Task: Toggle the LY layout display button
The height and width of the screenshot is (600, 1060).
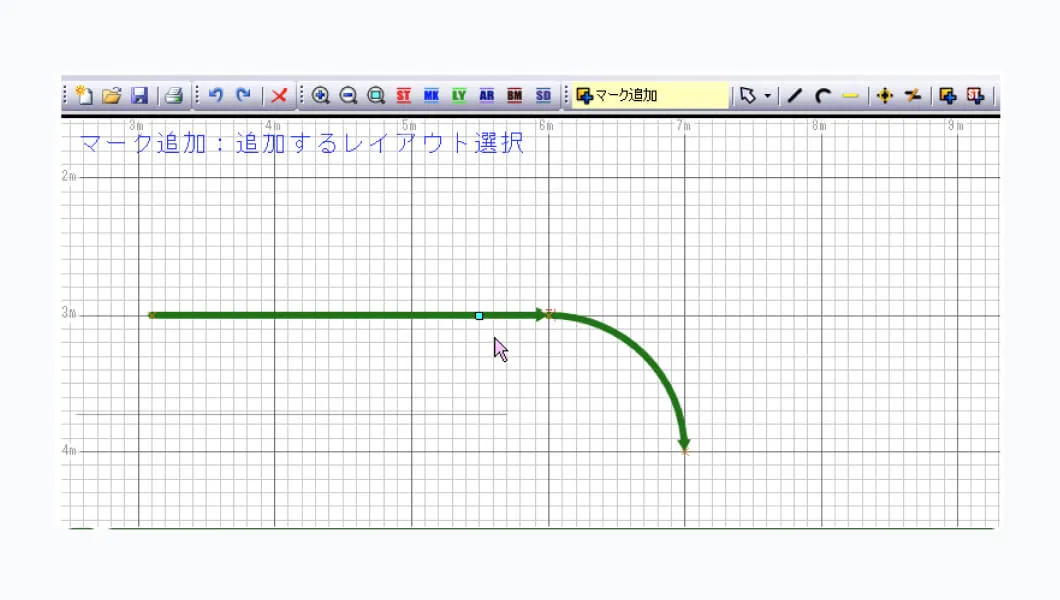Action: 459,96
